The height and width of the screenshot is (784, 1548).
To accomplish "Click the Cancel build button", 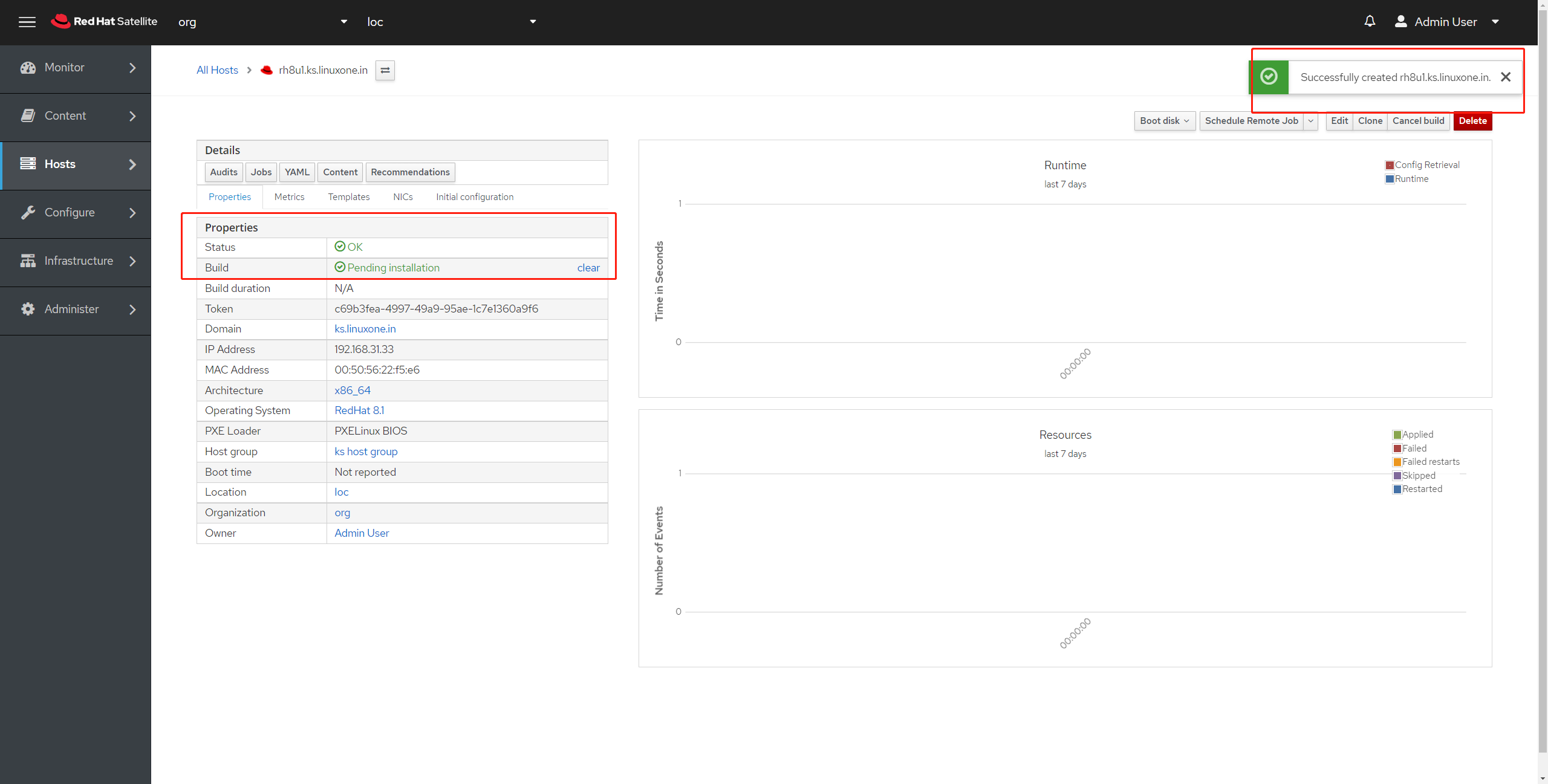I will pyautogui.click(x=1419, y=121).
